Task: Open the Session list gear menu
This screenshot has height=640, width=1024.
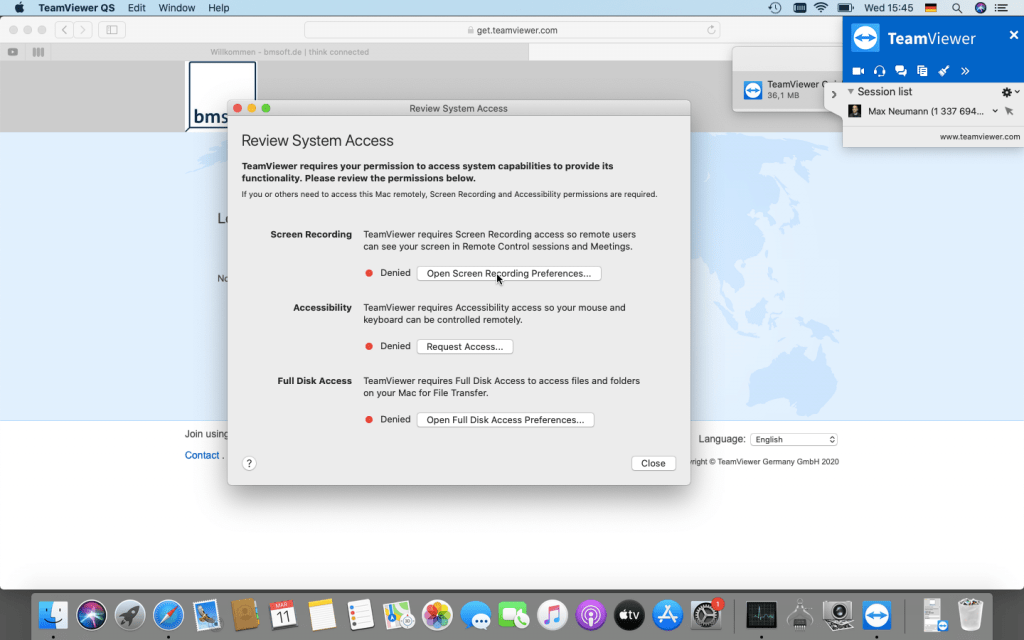Action: 1010,92
